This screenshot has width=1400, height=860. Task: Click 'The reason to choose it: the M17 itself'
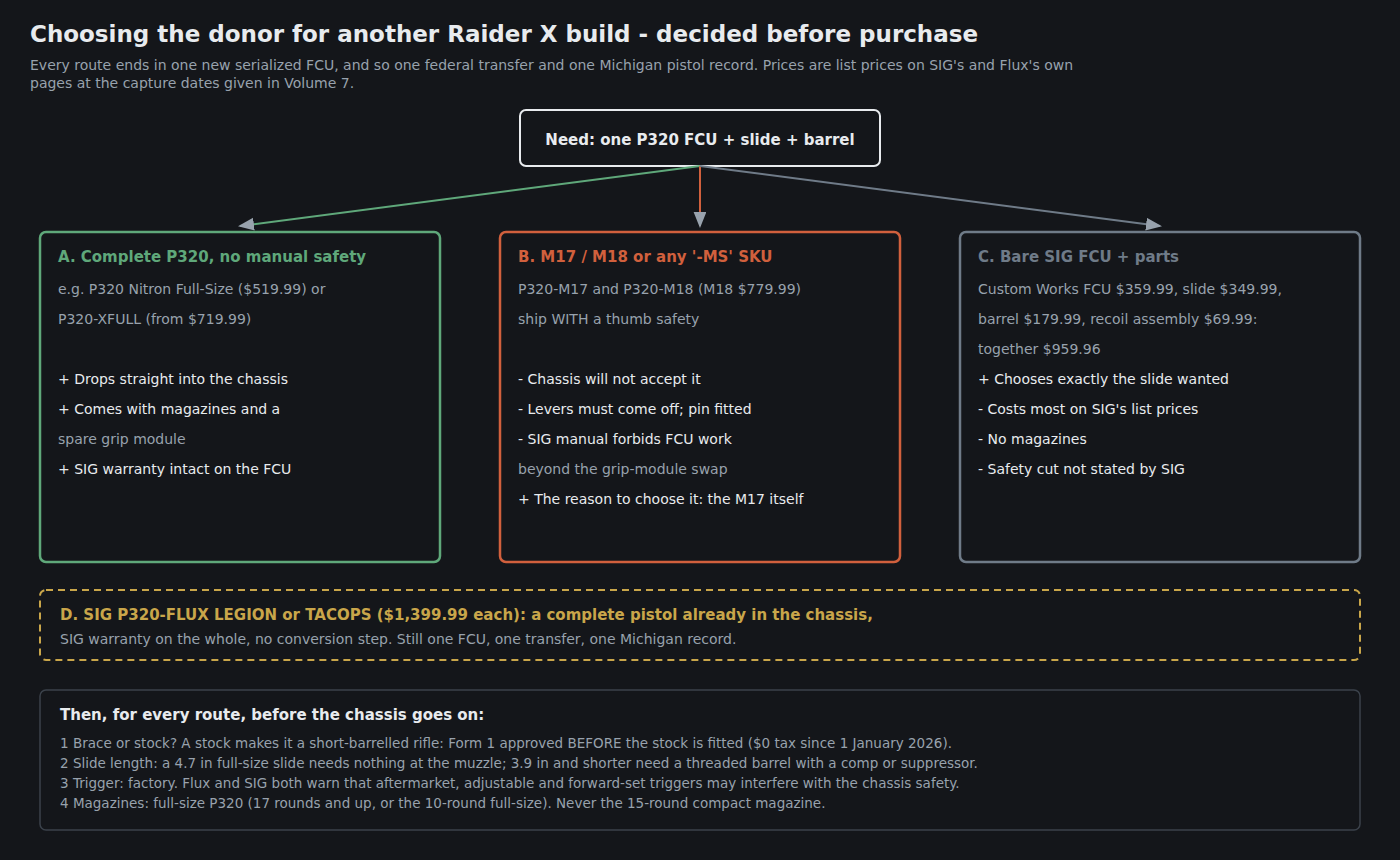click(661, 499)
